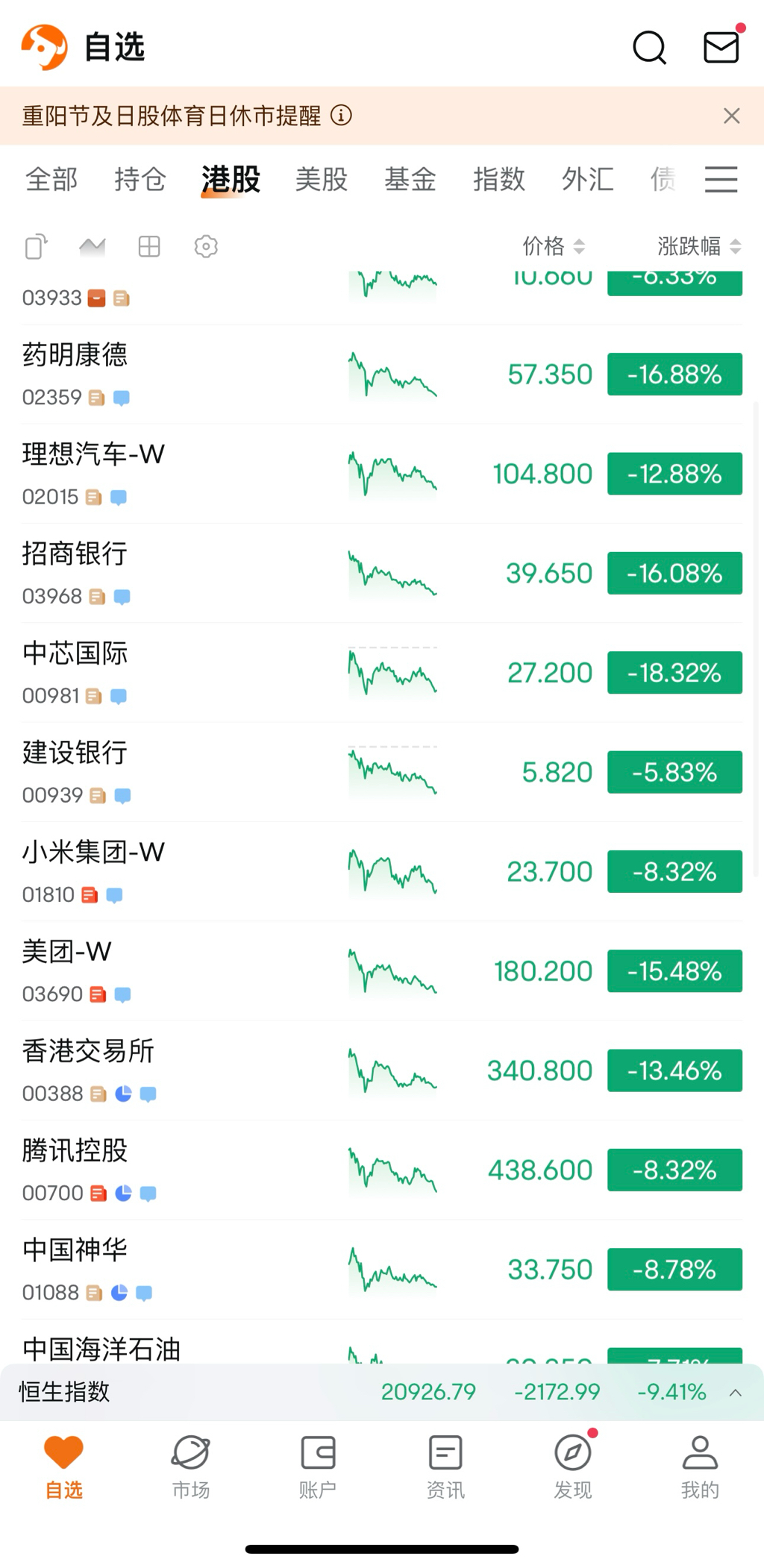This screenshot has width=764, height=1568.
Task: Toggle 腾讯控股 change percentage badge
Action: pos(674,1170)
